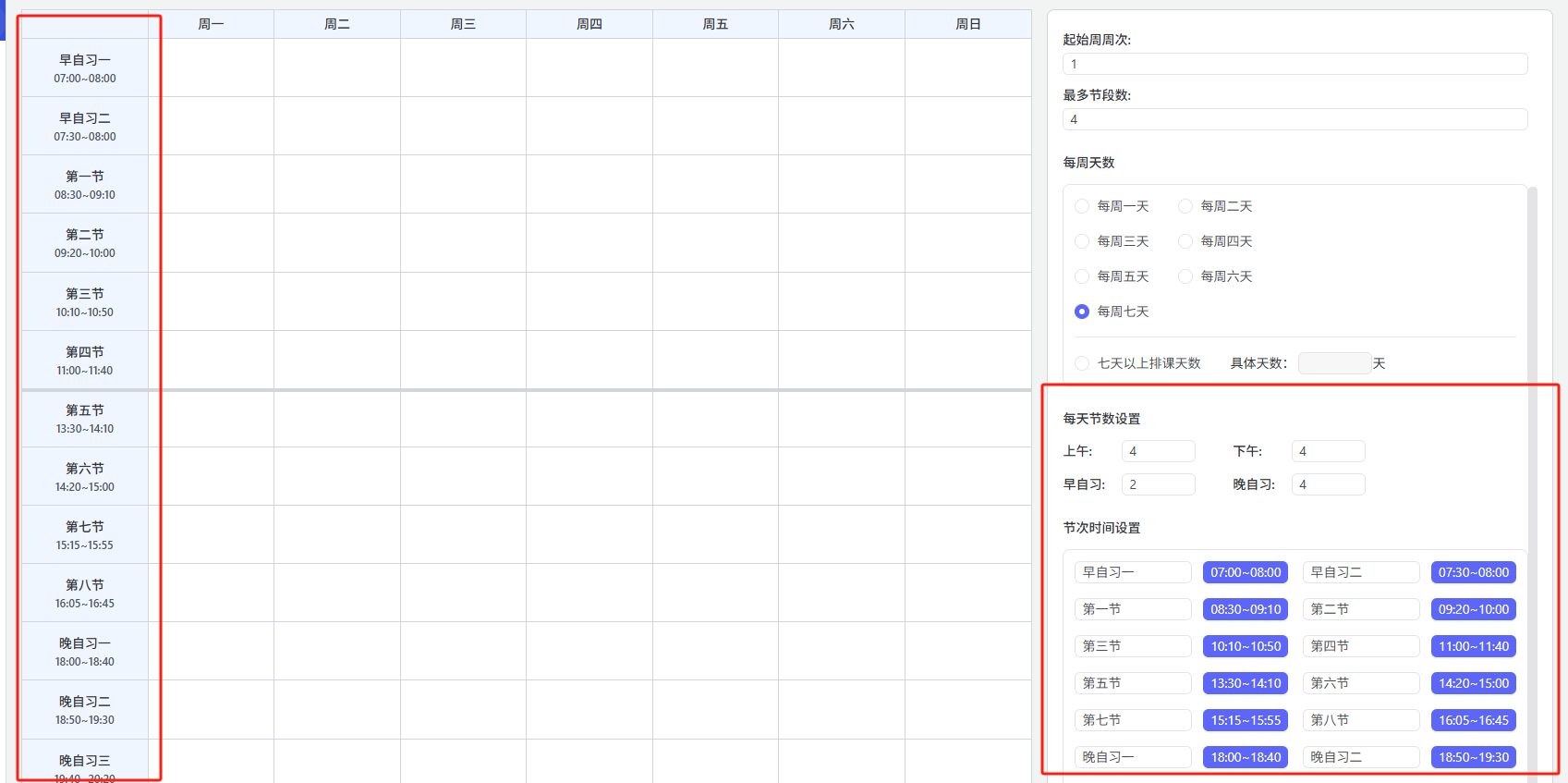1568x783 pixels.
Task: Focus the 上午 period count field
Action: point(1158,451)
